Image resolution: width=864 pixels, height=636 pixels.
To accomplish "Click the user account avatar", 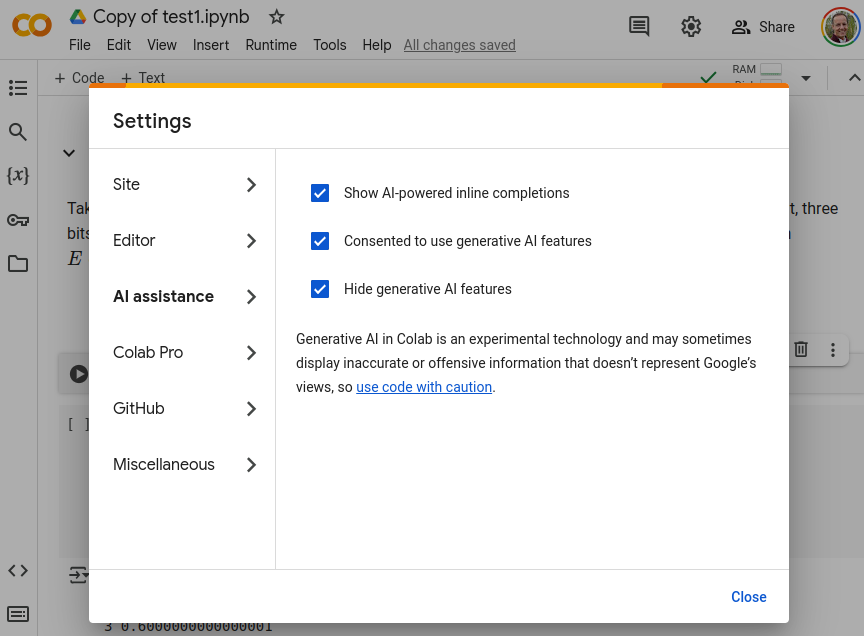I will coord(839,27).
